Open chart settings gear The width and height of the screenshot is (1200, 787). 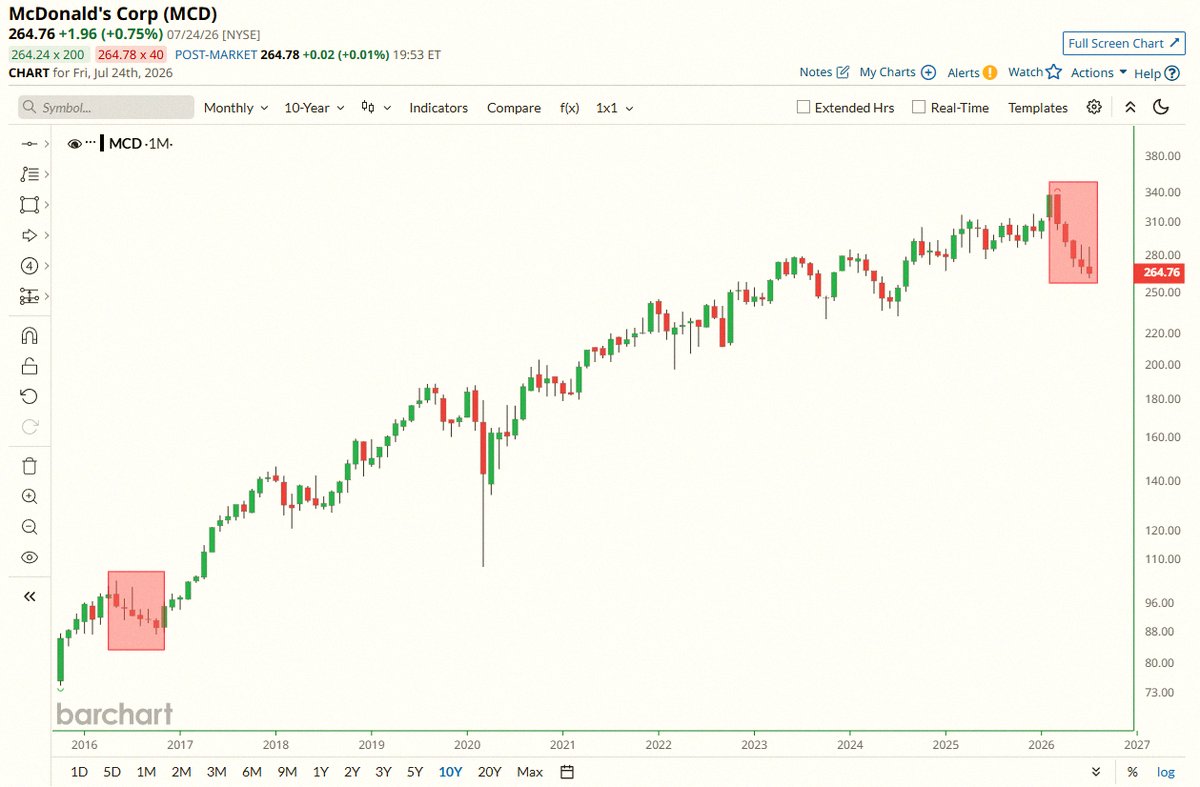pos(1094,108)
